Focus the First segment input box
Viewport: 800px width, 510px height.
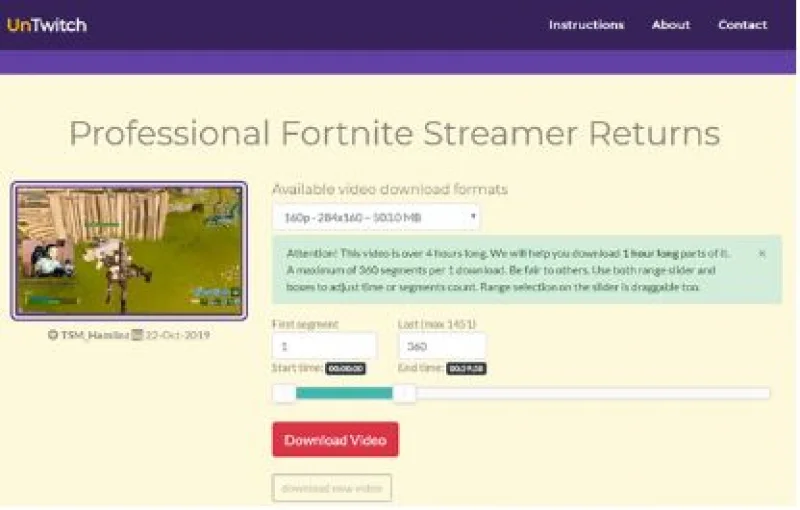pyautogui.click(x=324, y=346)
